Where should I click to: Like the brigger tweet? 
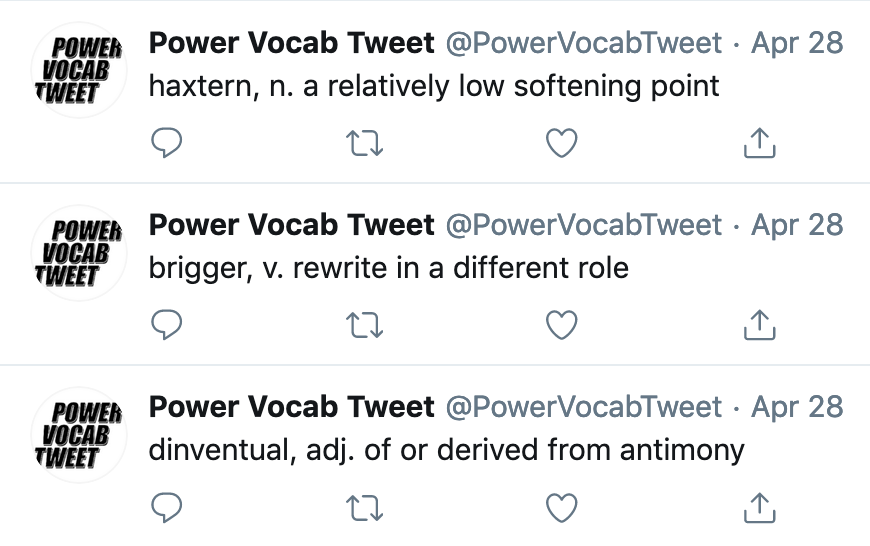click(562, 325)
